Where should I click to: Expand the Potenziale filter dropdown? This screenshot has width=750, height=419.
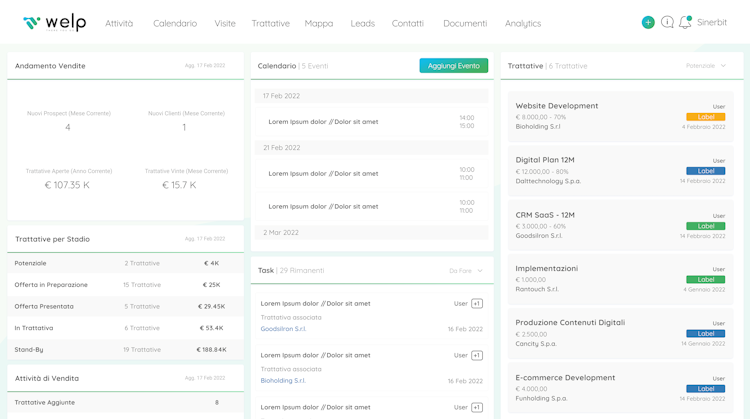pyautogui.click(x=706, y=66)
